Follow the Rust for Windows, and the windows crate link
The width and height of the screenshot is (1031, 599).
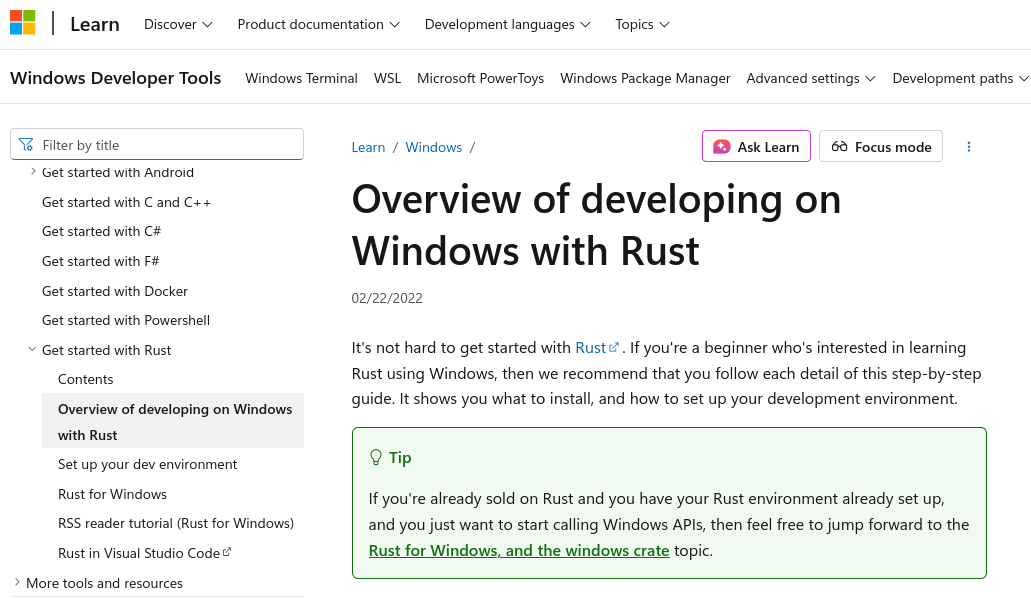(x=519, y=550)
